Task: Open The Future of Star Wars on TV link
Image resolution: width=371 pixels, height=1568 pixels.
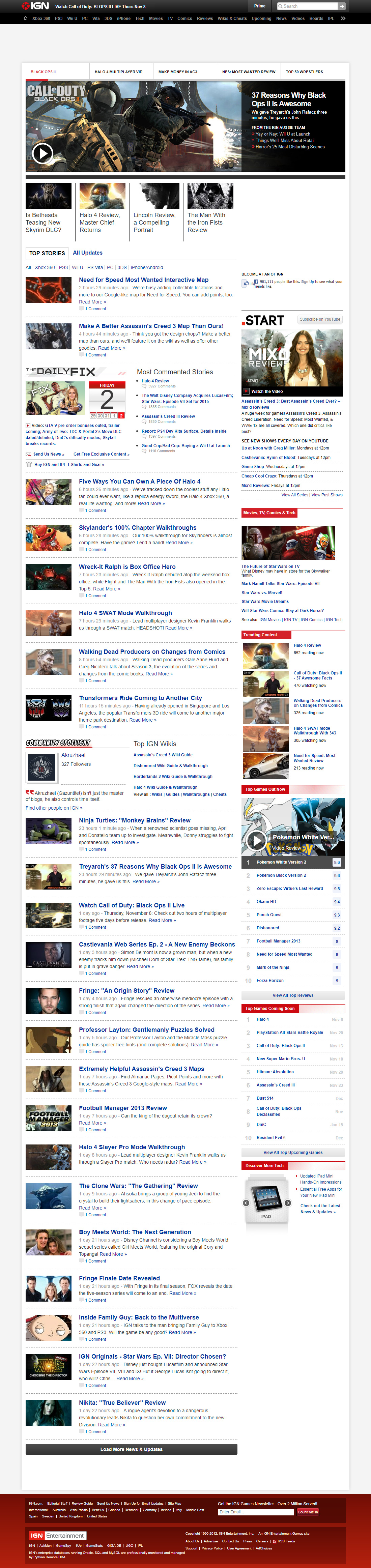Action: click(x=270, y=566)
